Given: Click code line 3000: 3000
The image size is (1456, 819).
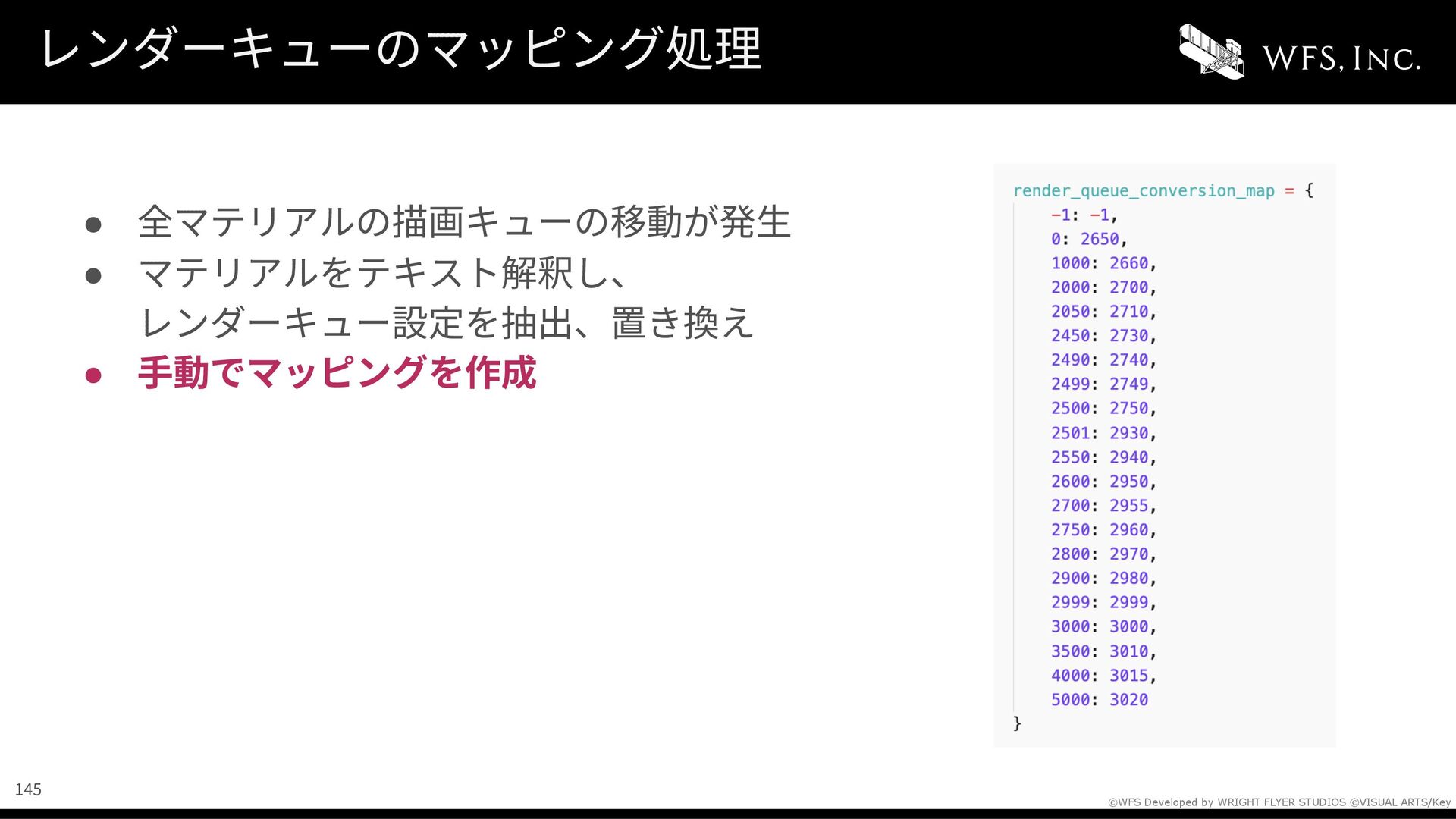Looking at the screenshot, I should (x=1103, y=628).
